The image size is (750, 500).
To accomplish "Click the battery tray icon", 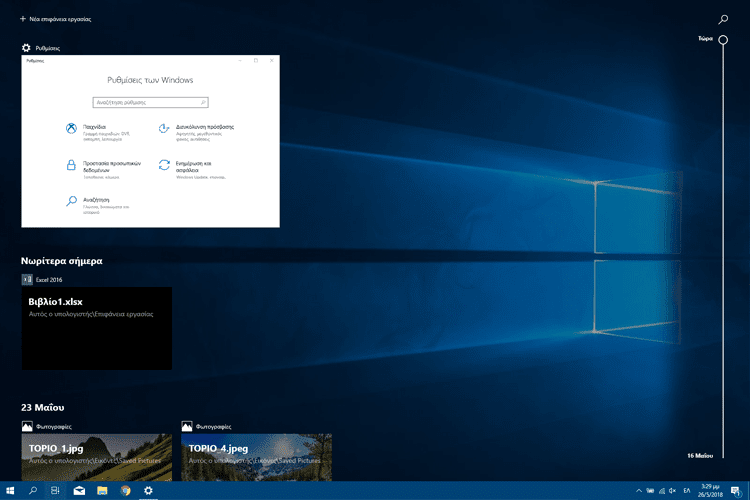I will click(x=650, y=490).
